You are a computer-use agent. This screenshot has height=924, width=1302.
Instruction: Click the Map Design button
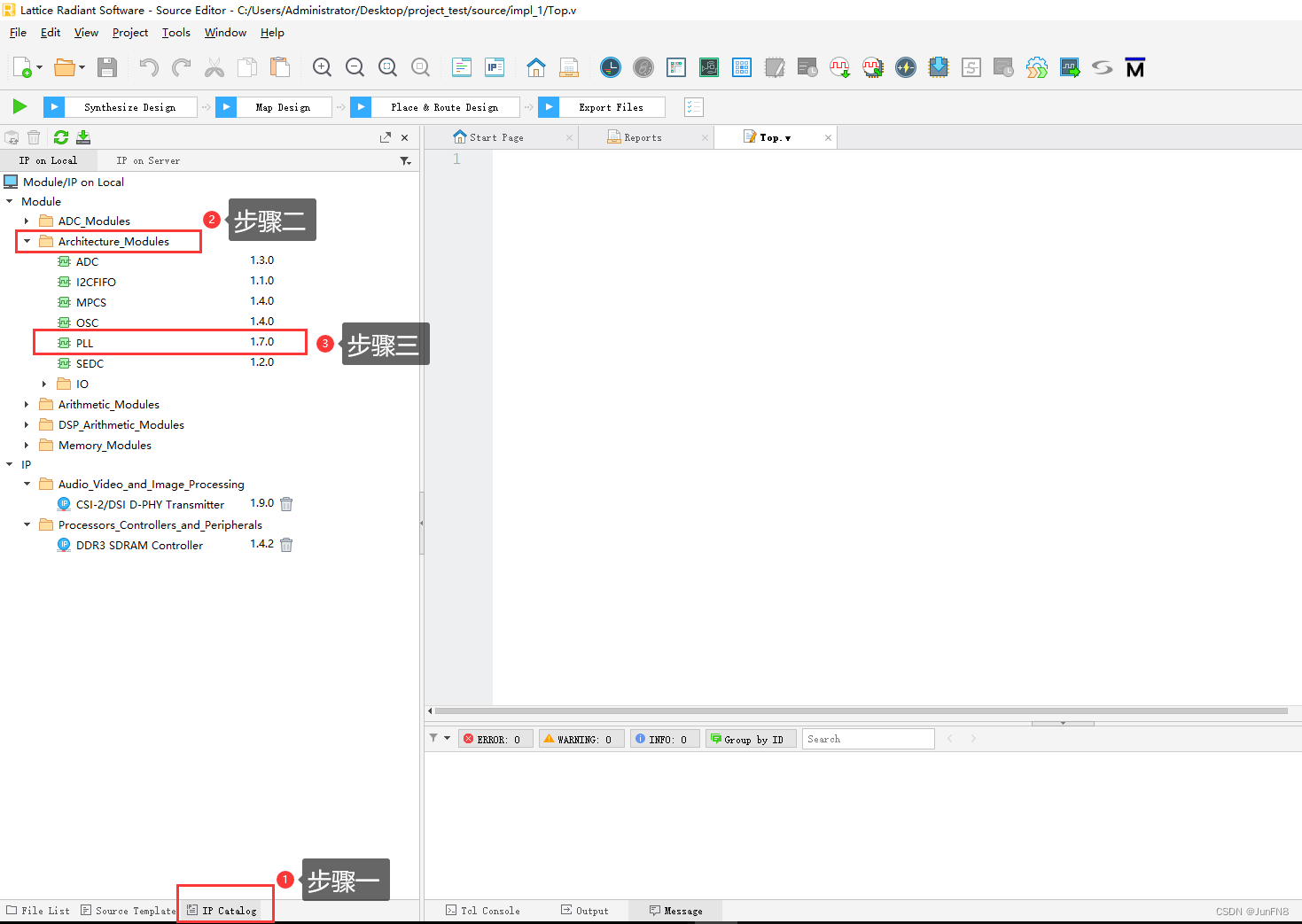(x=274, y=107)
